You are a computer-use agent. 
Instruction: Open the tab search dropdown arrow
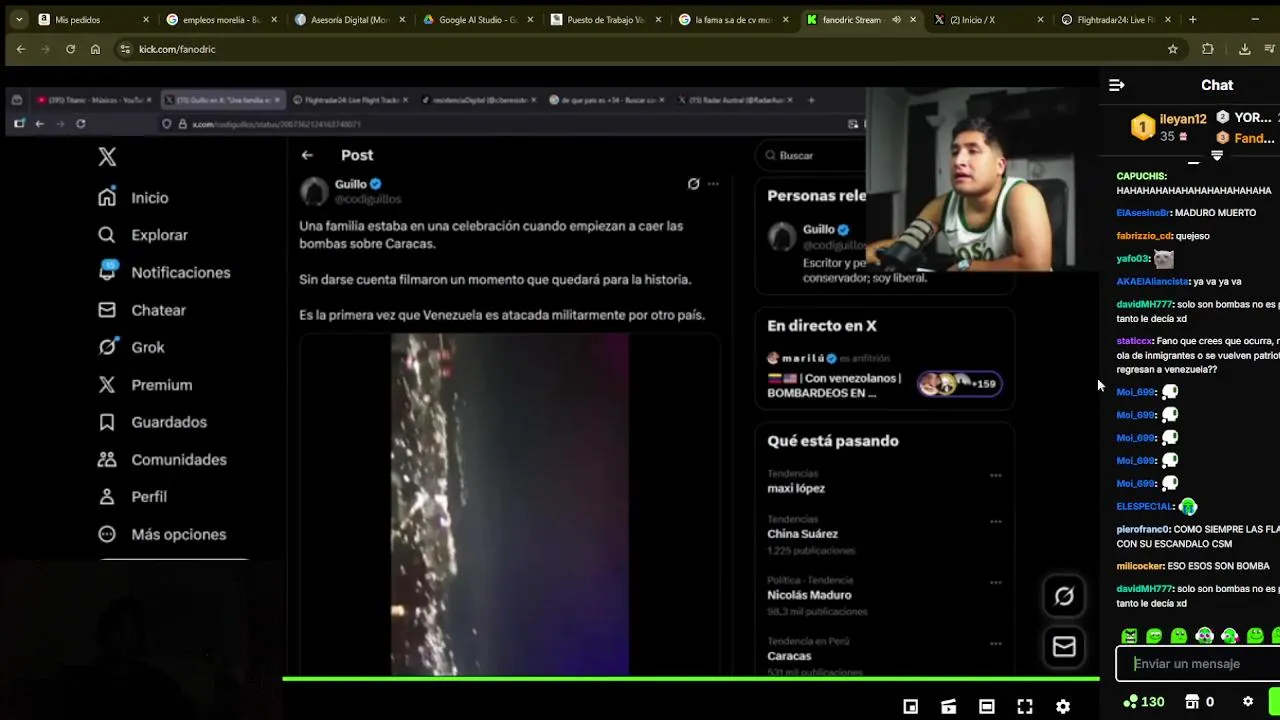pyautogui.click(x=18, y=19)
